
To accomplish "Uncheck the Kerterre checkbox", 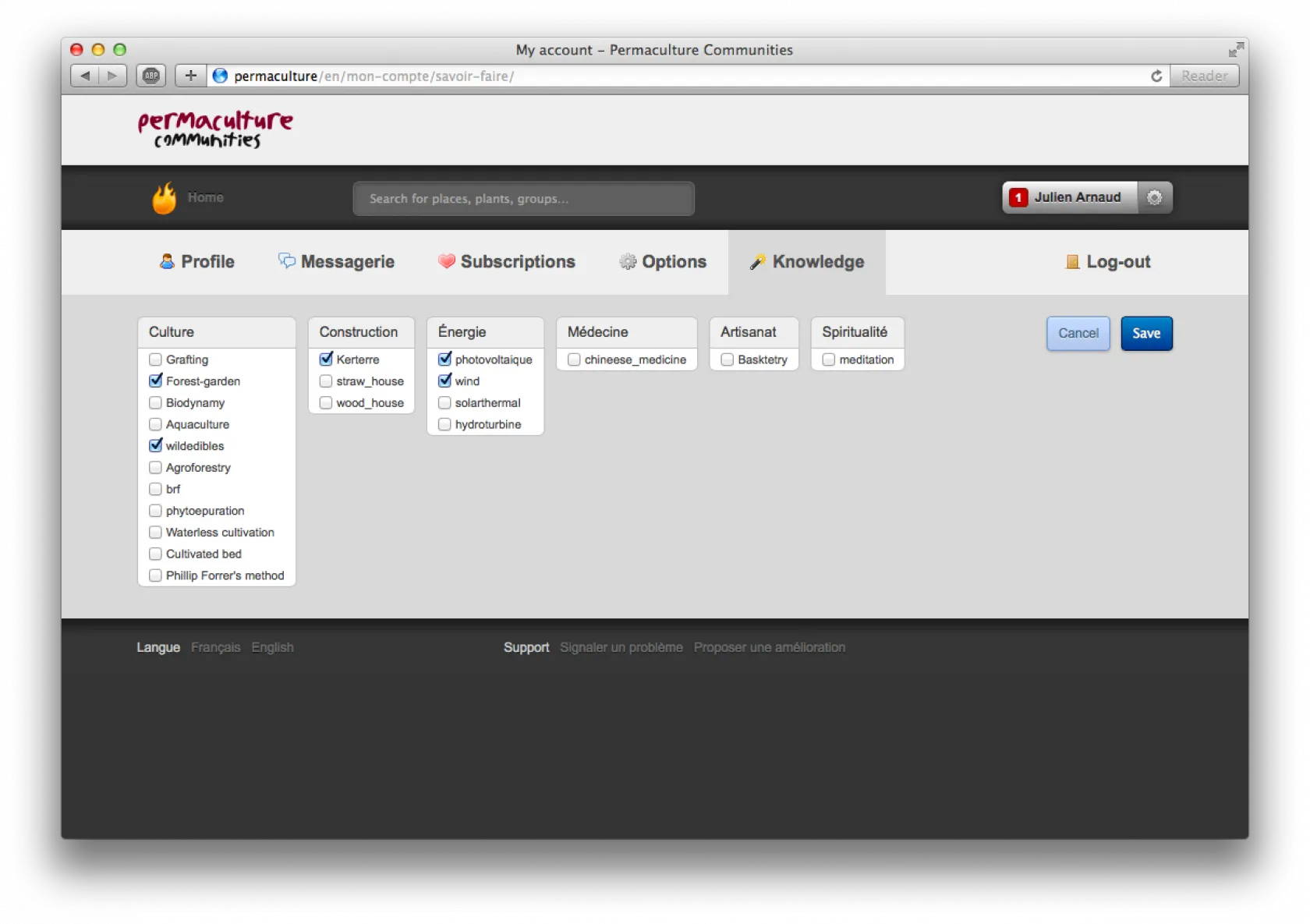I will click(x=326, y=359).
